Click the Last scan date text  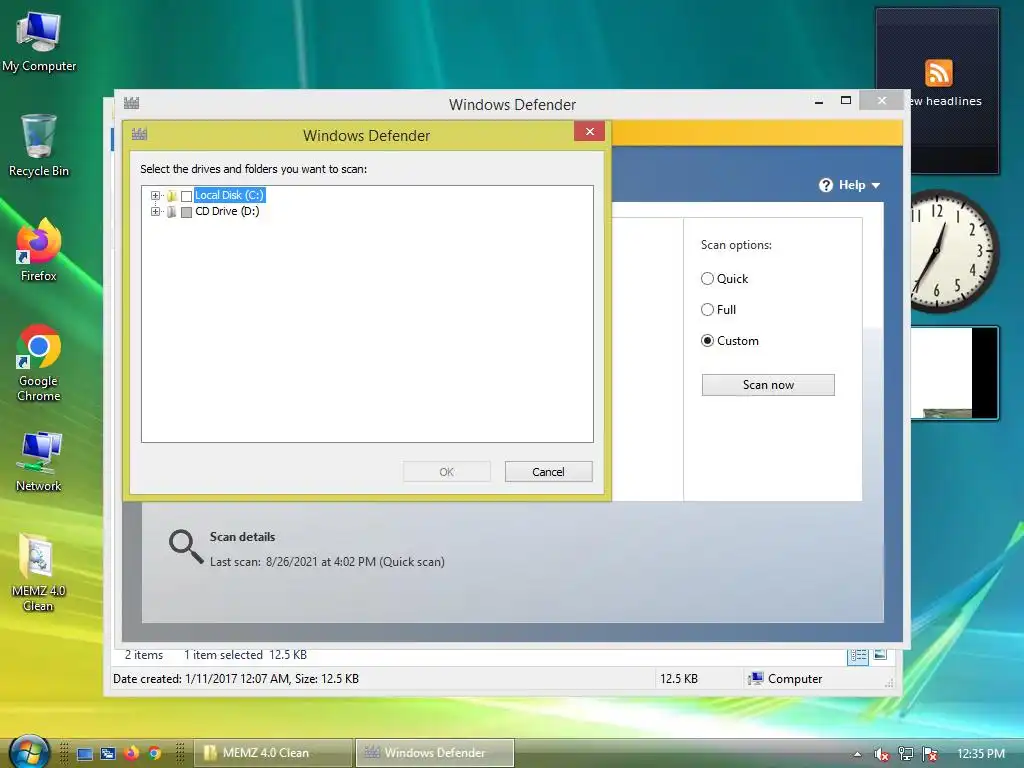(327, 562)
